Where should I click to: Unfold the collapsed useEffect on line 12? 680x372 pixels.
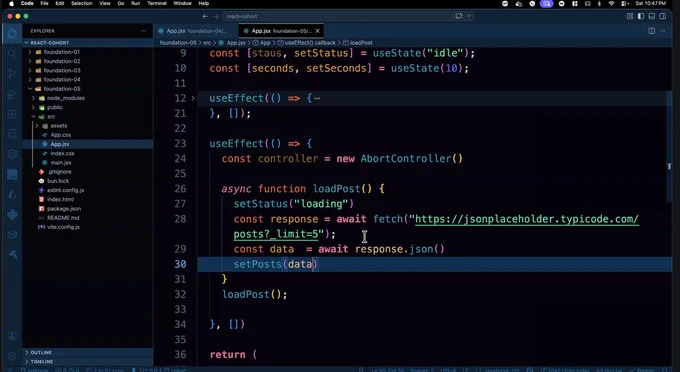[193, 98]
